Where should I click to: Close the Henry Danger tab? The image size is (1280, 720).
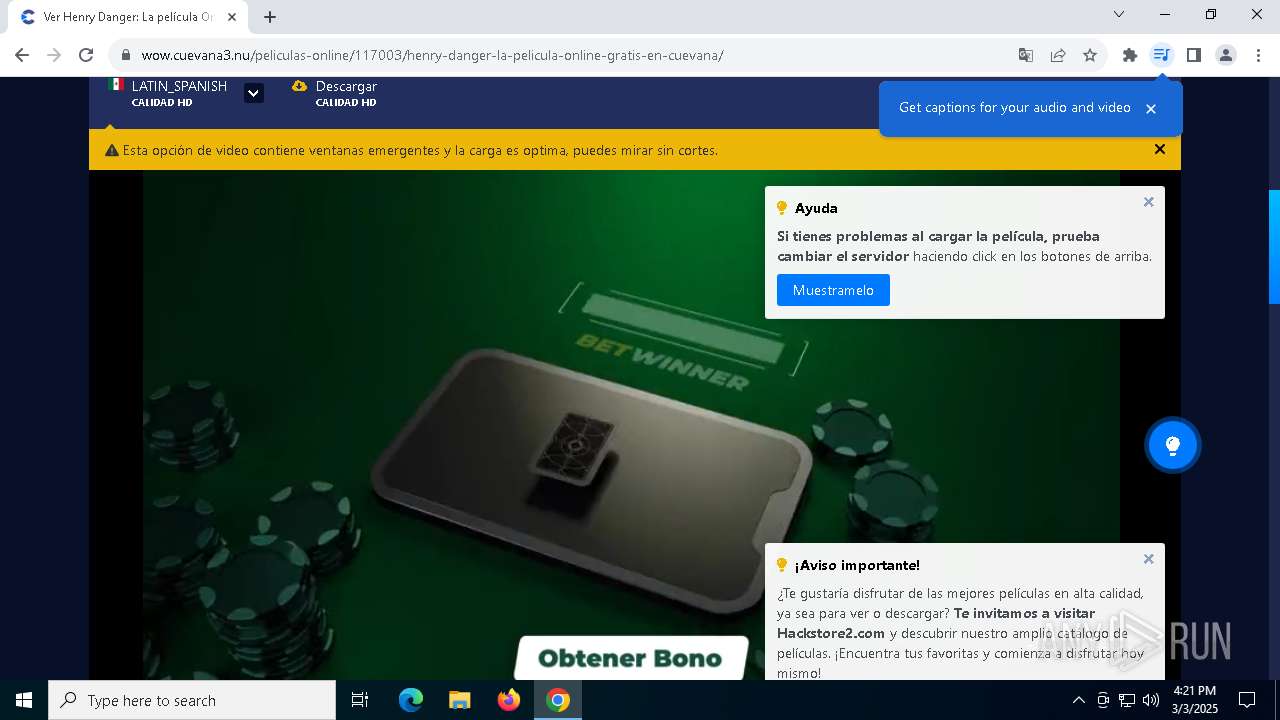(232, 17)
